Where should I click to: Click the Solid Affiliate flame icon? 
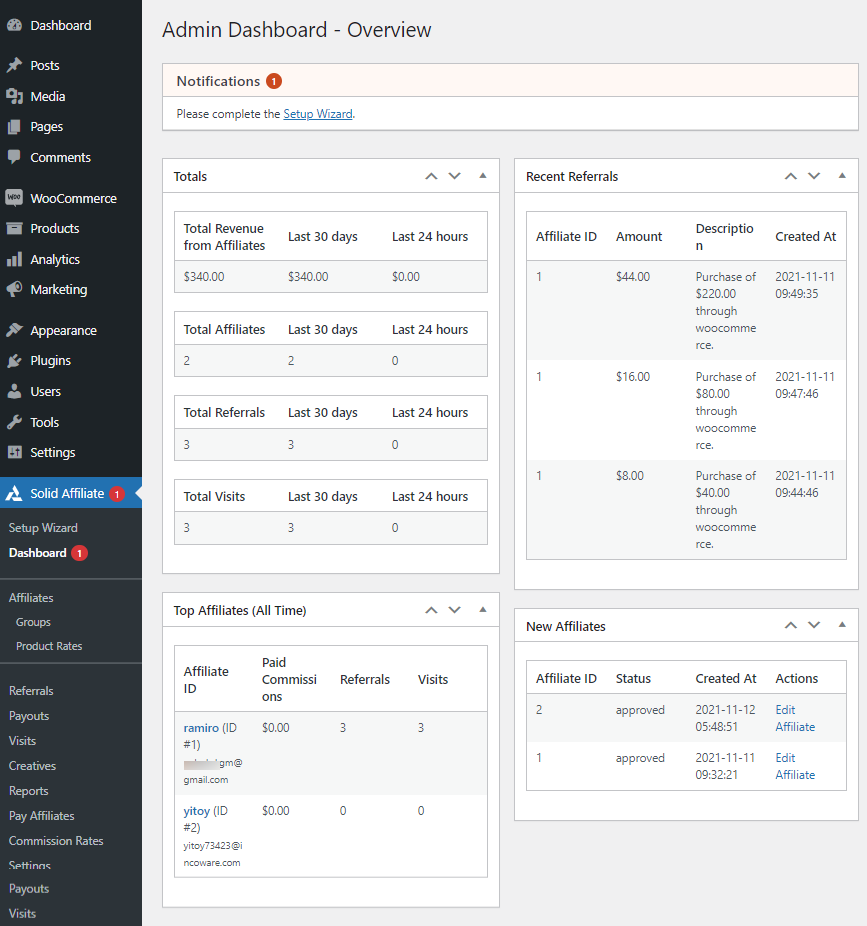point(16,493)
